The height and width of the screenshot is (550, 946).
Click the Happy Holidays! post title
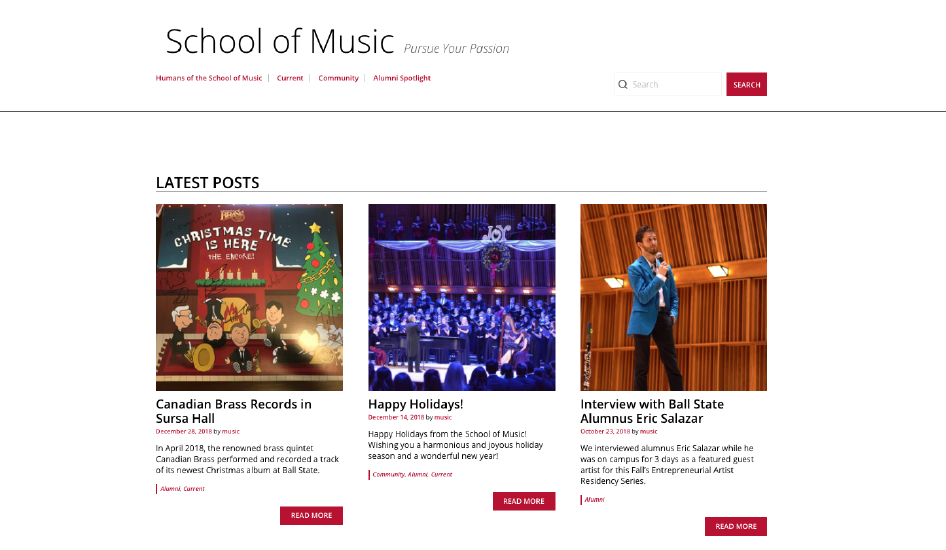(415, 404)
